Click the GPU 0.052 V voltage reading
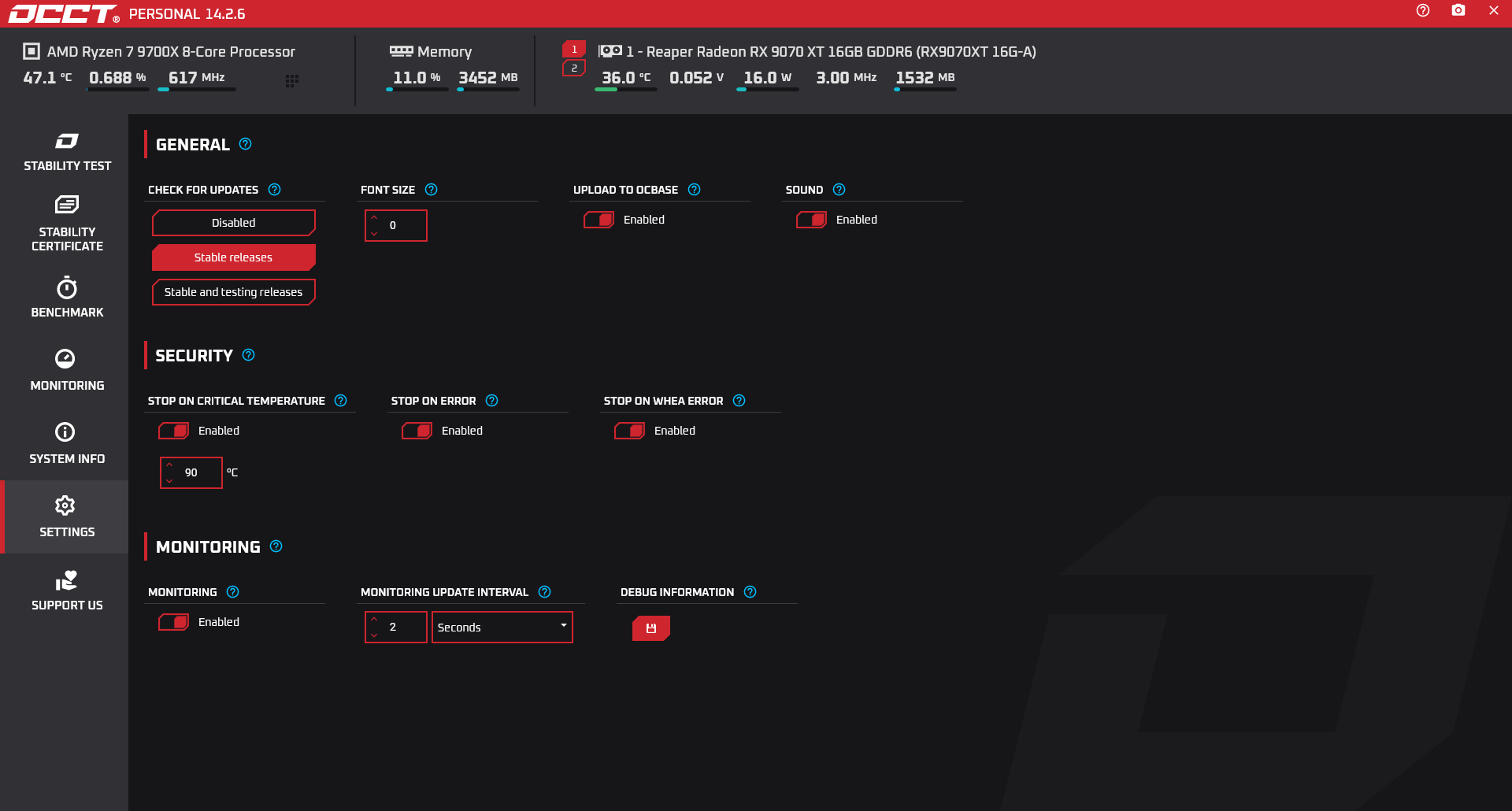 697,78
